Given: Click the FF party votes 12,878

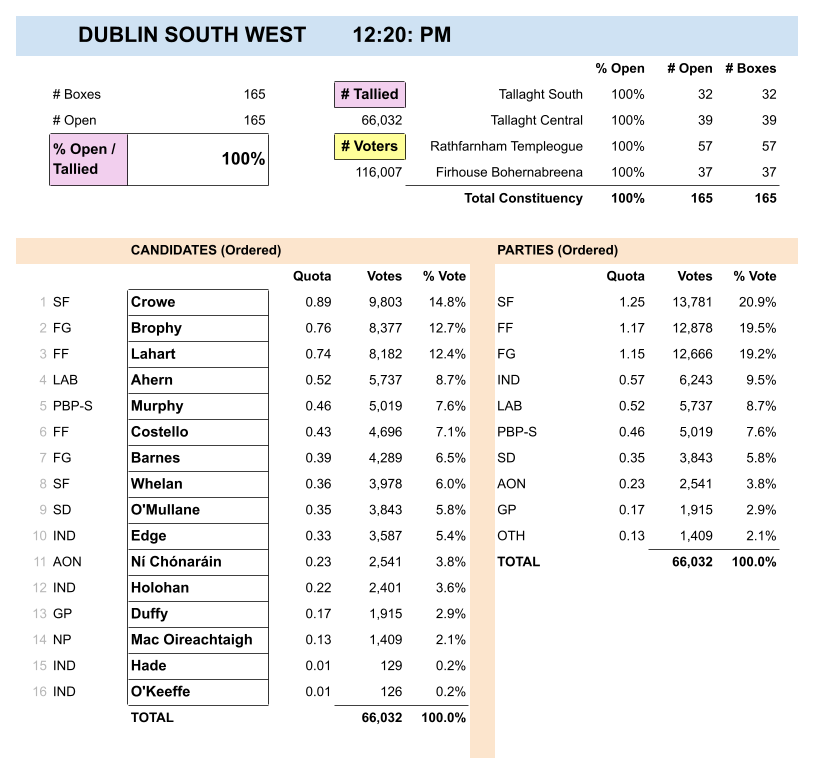Looking at the screenshot, I should pos(692,328).
